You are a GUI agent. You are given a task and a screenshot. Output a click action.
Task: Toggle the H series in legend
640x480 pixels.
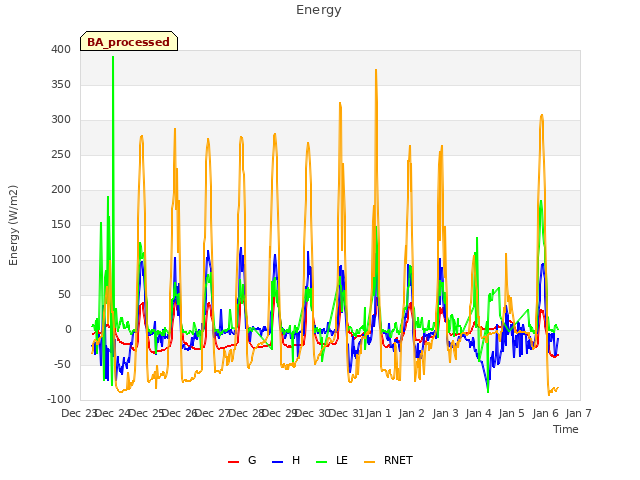(x=286, y=461)
